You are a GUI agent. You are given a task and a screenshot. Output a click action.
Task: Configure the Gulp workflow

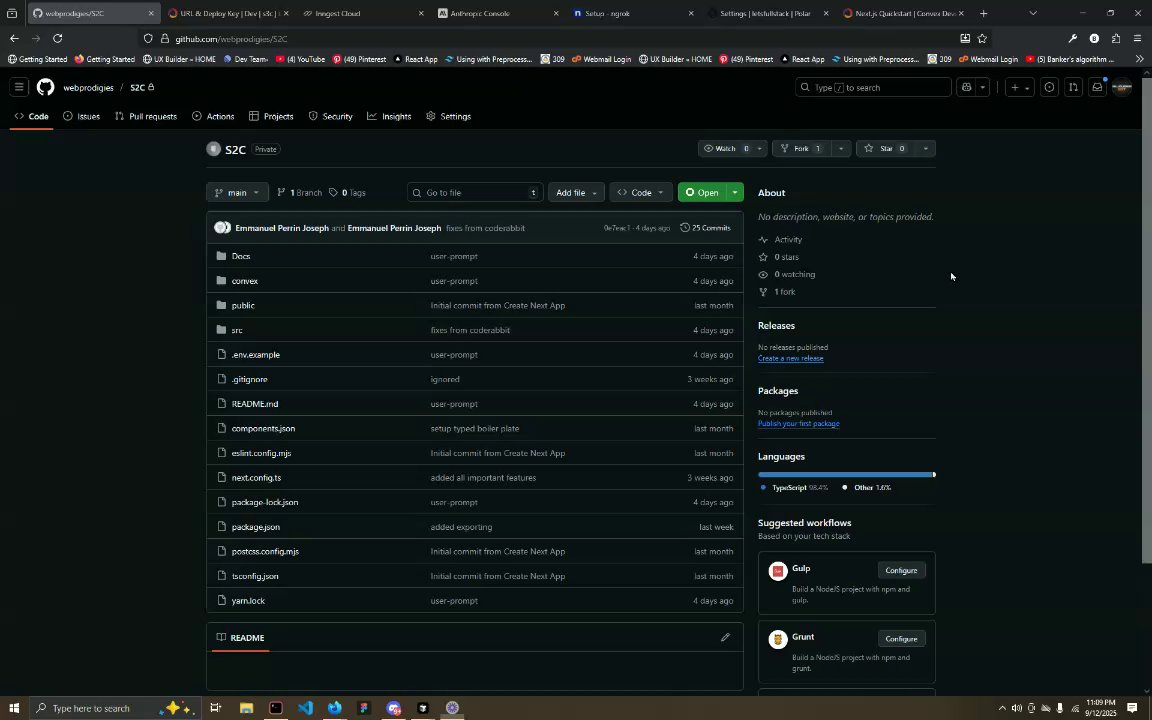[x=901, y=571]
